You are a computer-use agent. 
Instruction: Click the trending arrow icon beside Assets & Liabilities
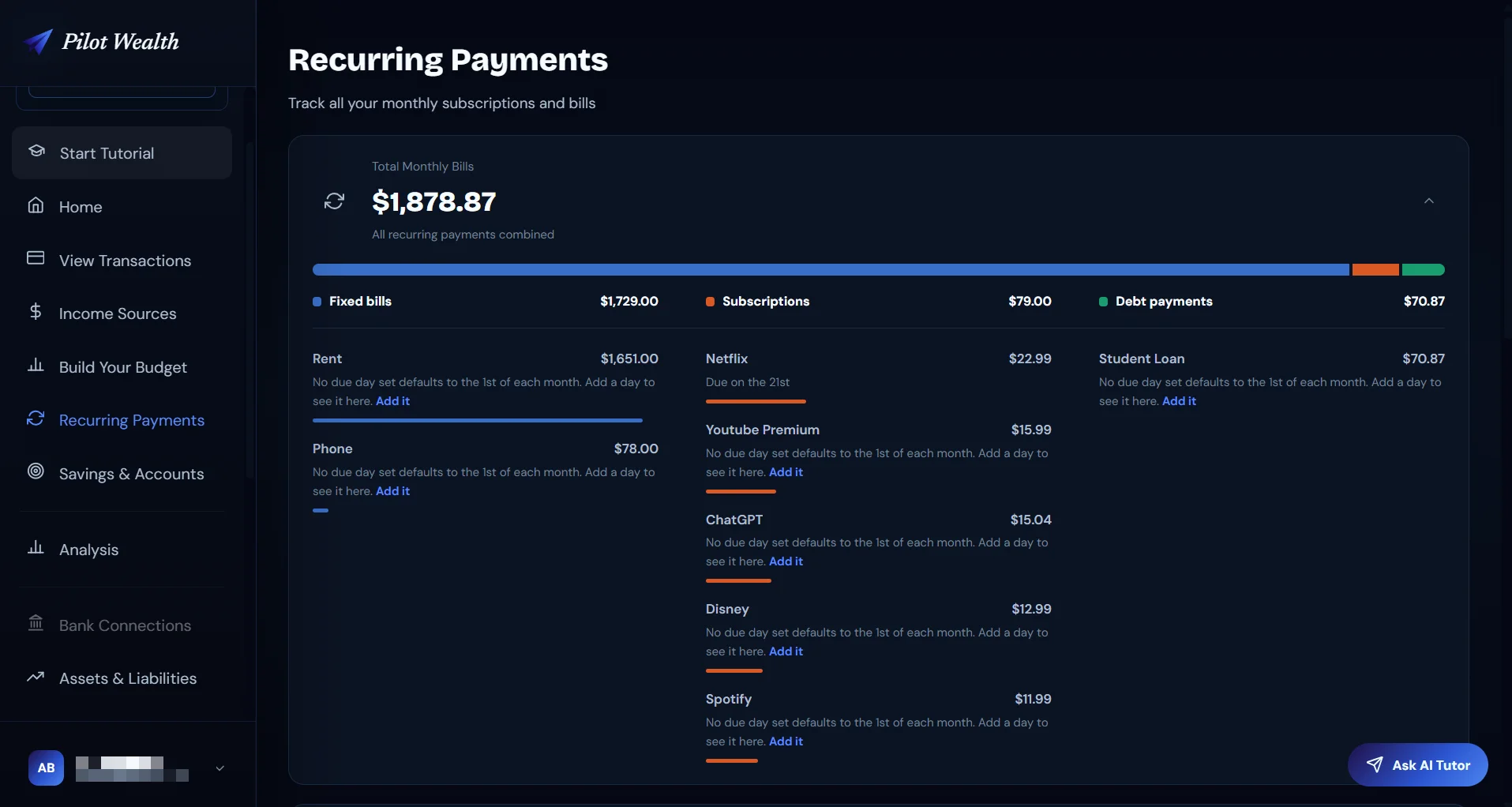(x=36, y=677)
